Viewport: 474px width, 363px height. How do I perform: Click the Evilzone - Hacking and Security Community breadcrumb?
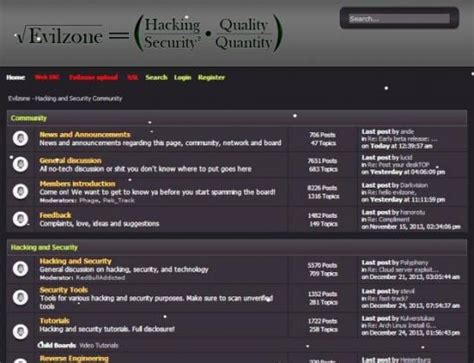pos(65,98)
